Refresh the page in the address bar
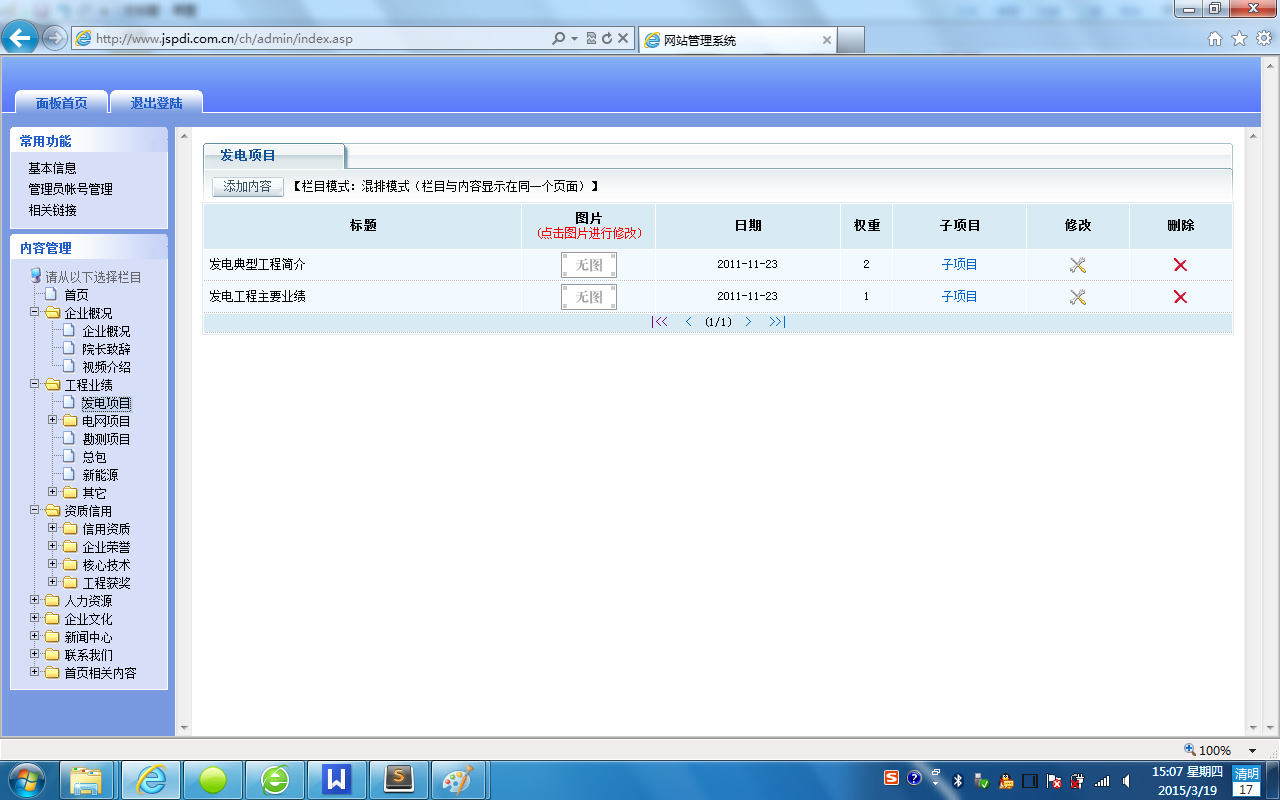1280x800 pixels. pos(606,39)
